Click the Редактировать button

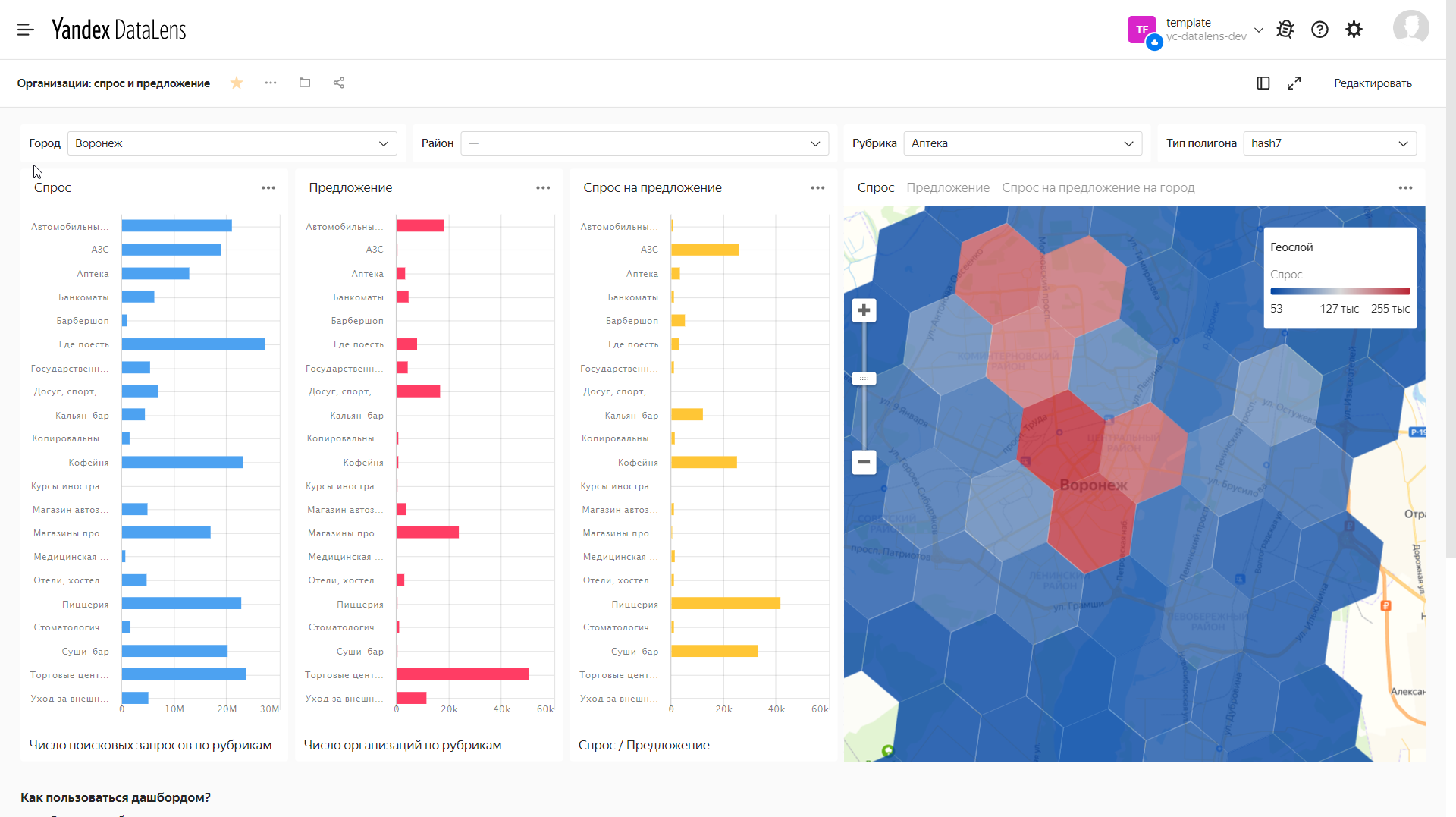[1373, 83]
